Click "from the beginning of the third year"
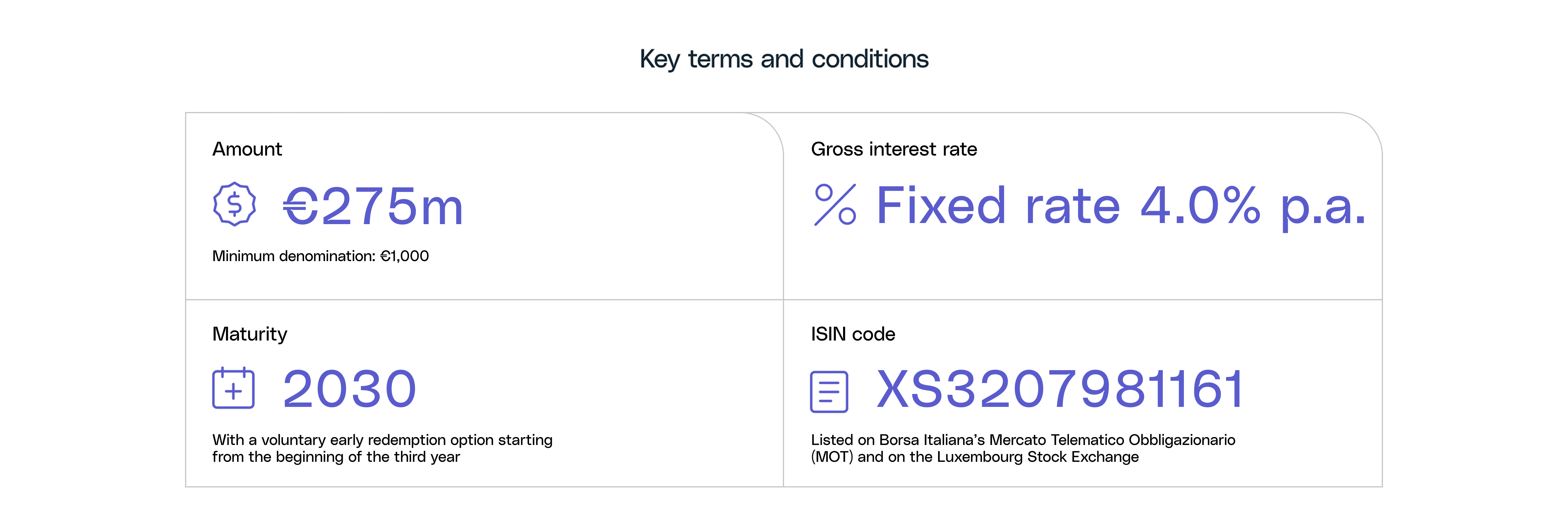The width and height of the screenshot is (1568, 532). (x=336, y=457)
